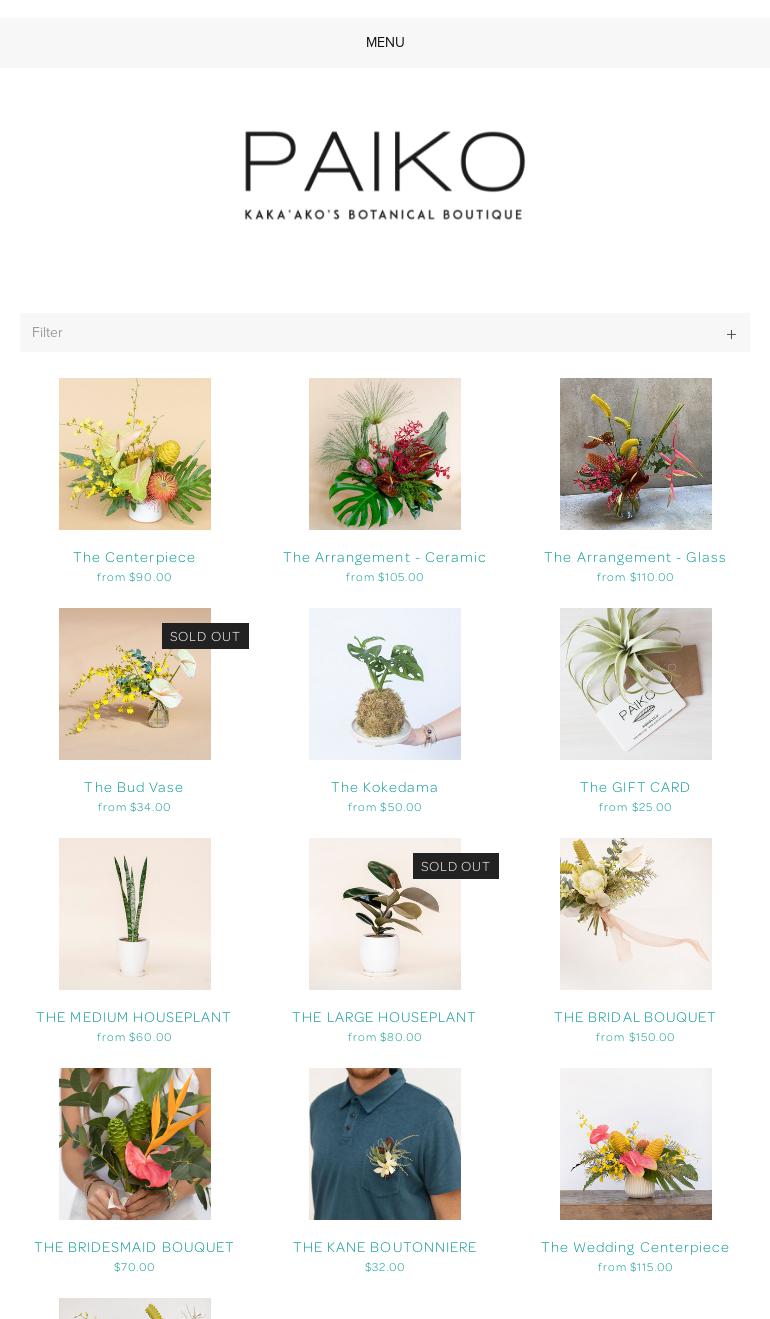Open the MENU navigation bar
Image resolution: width=770 pixels, height=1319 pixels.
pos(385,42)
